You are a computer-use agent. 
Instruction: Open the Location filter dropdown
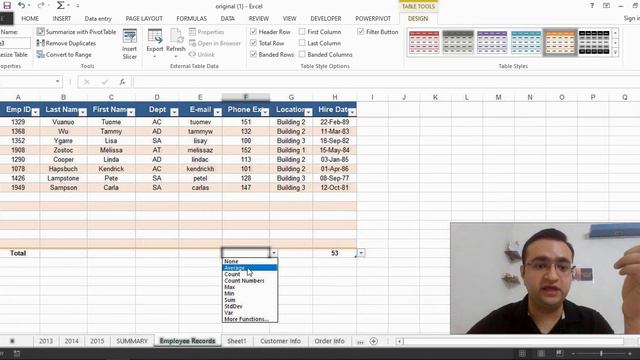(309, 112)
